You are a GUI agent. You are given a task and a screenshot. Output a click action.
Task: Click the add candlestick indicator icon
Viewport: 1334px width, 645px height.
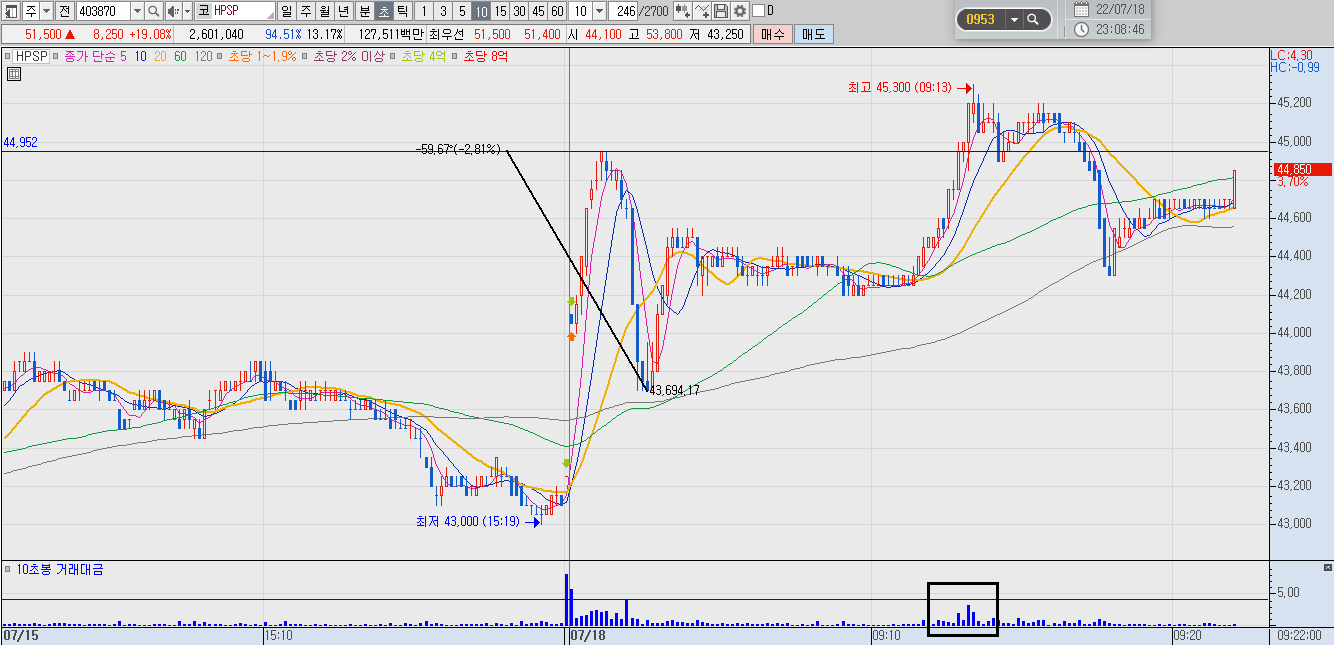[x=681, y=11]
